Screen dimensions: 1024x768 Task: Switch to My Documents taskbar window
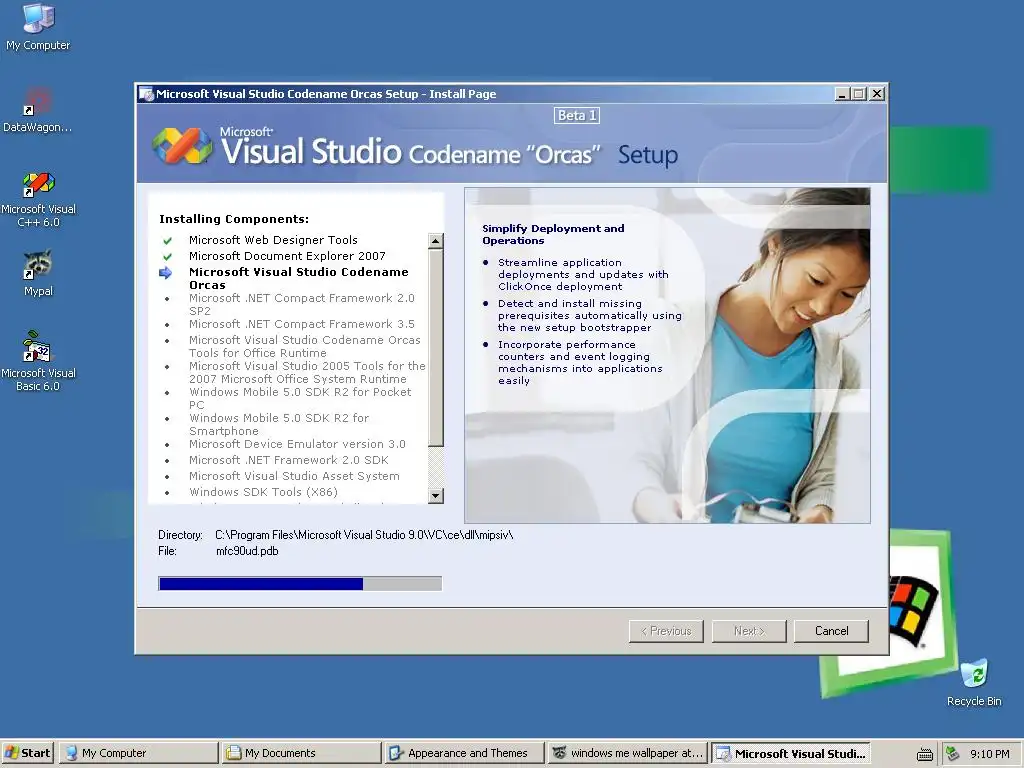[301, 753]
